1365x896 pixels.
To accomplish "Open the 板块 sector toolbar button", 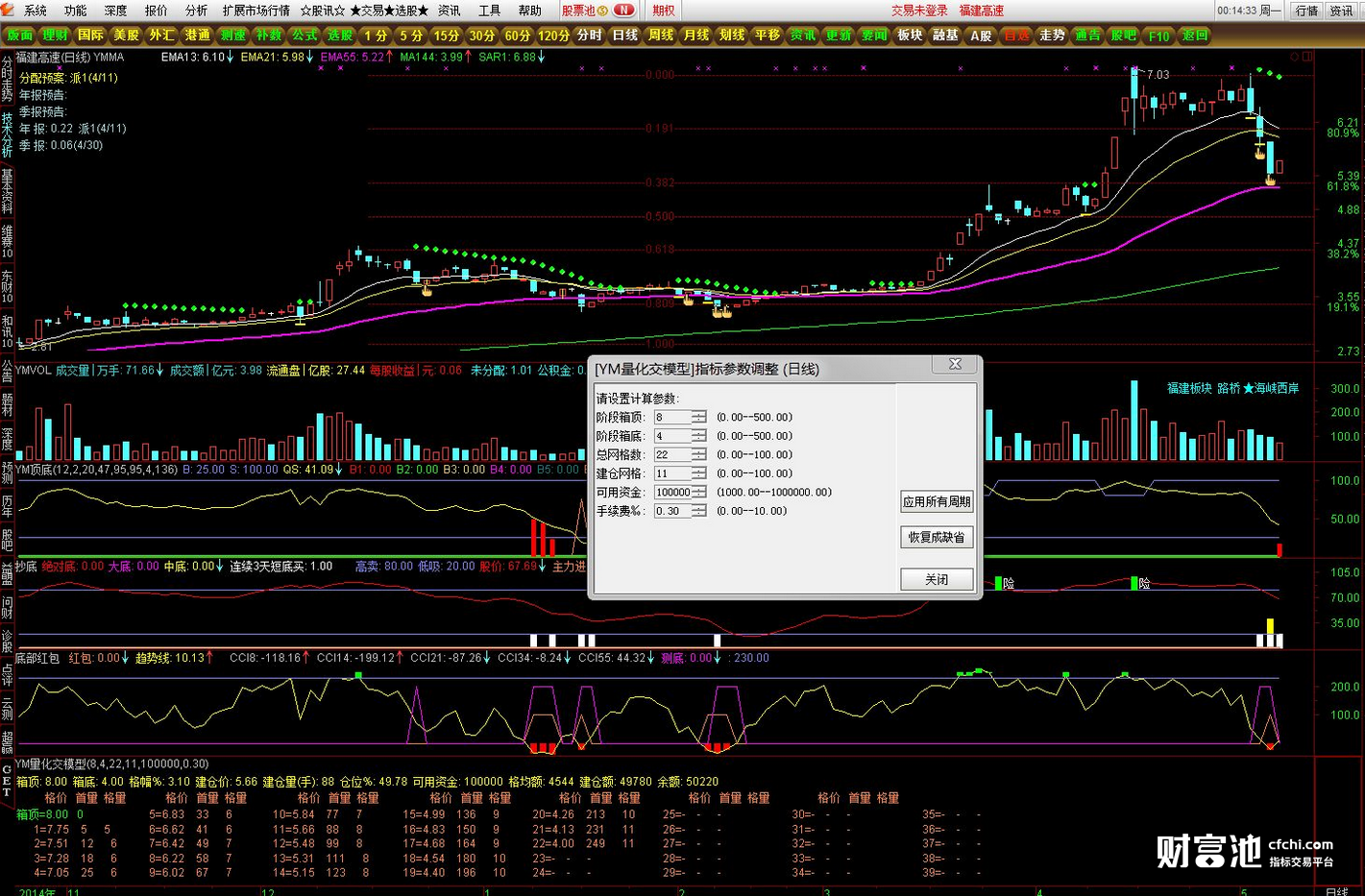I will [910, 36].
